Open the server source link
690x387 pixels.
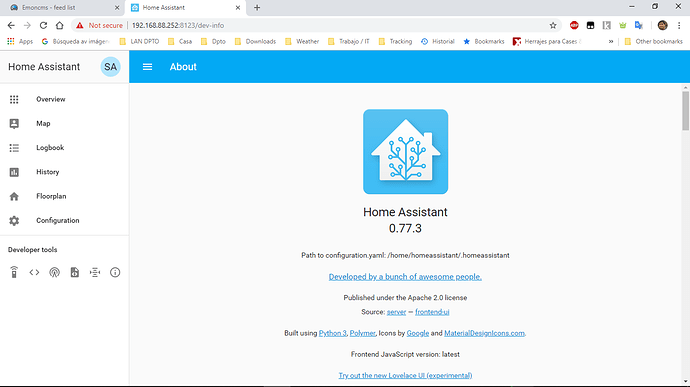[396, 312]
